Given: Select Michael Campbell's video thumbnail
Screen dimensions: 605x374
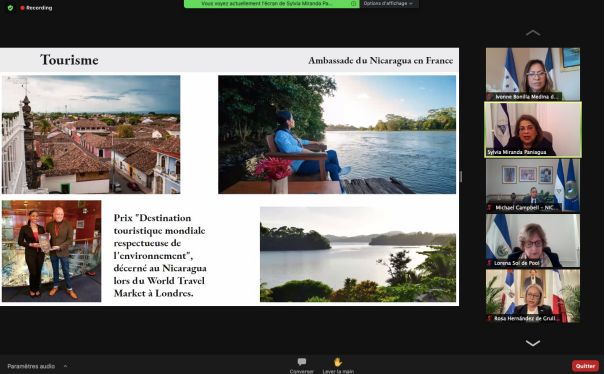Looking at the screenshot, I should click(x=533, y=185).
